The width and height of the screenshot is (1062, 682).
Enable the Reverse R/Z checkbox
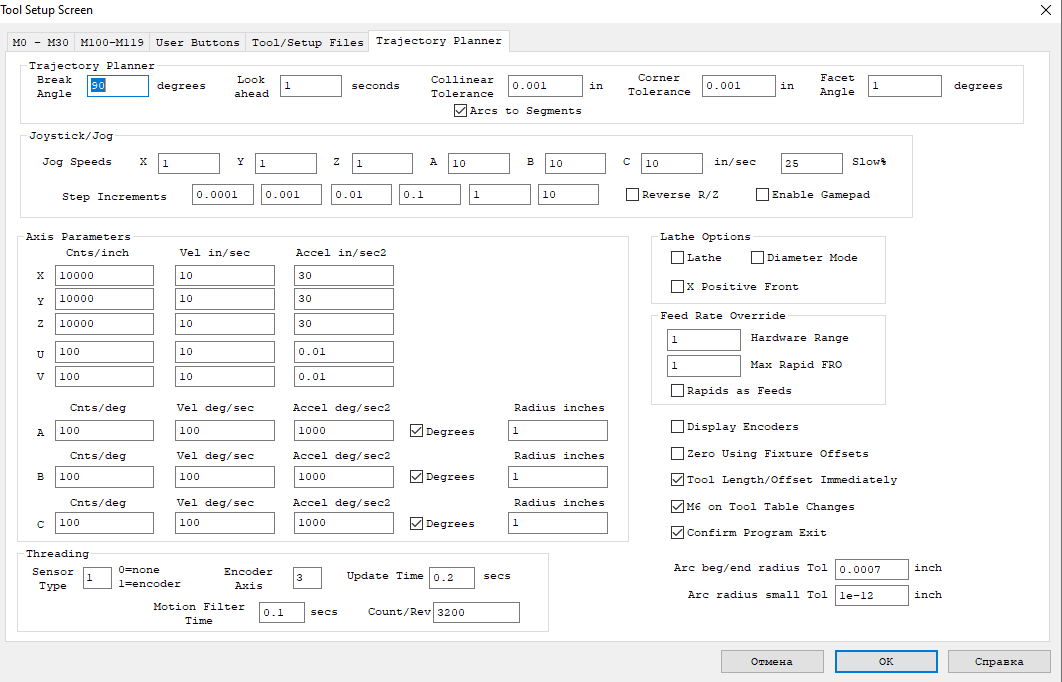coord(632,195)
